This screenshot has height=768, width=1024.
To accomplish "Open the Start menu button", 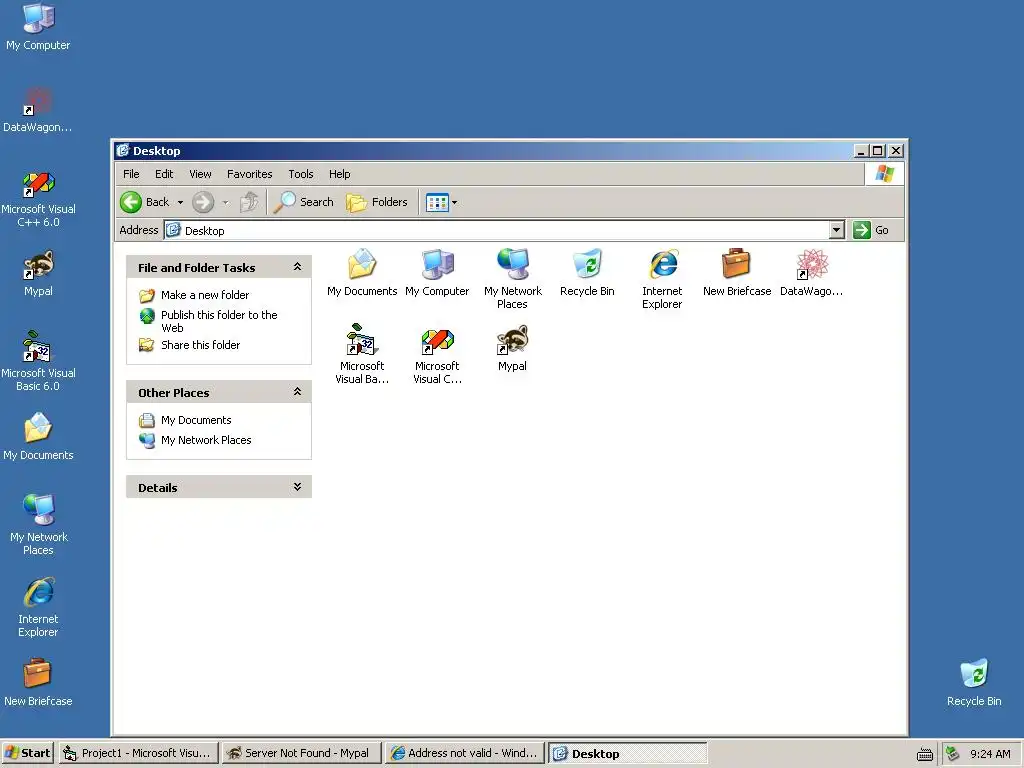I will point(27,753).
